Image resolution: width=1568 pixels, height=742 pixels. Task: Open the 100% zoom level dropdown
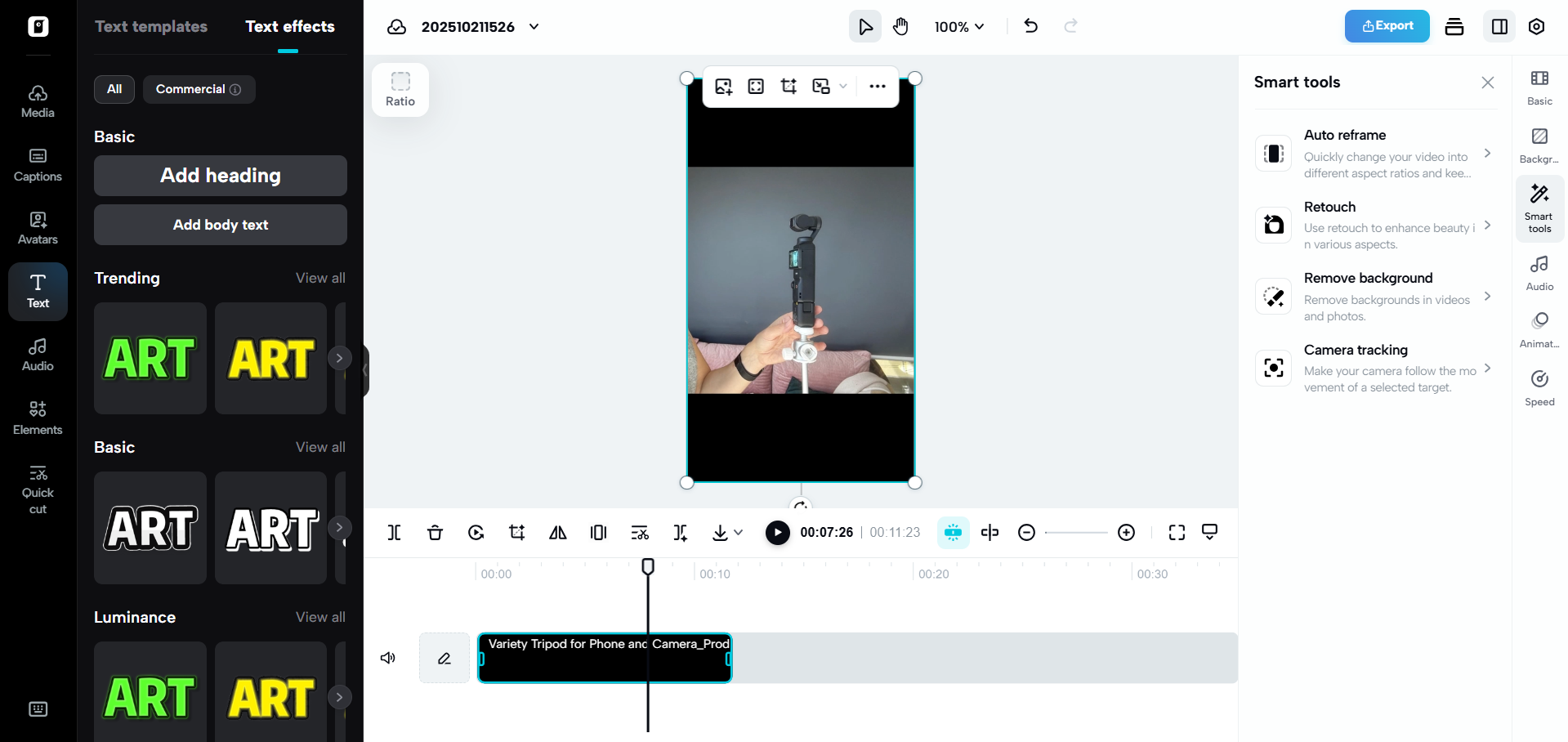(x=958, y=26)
